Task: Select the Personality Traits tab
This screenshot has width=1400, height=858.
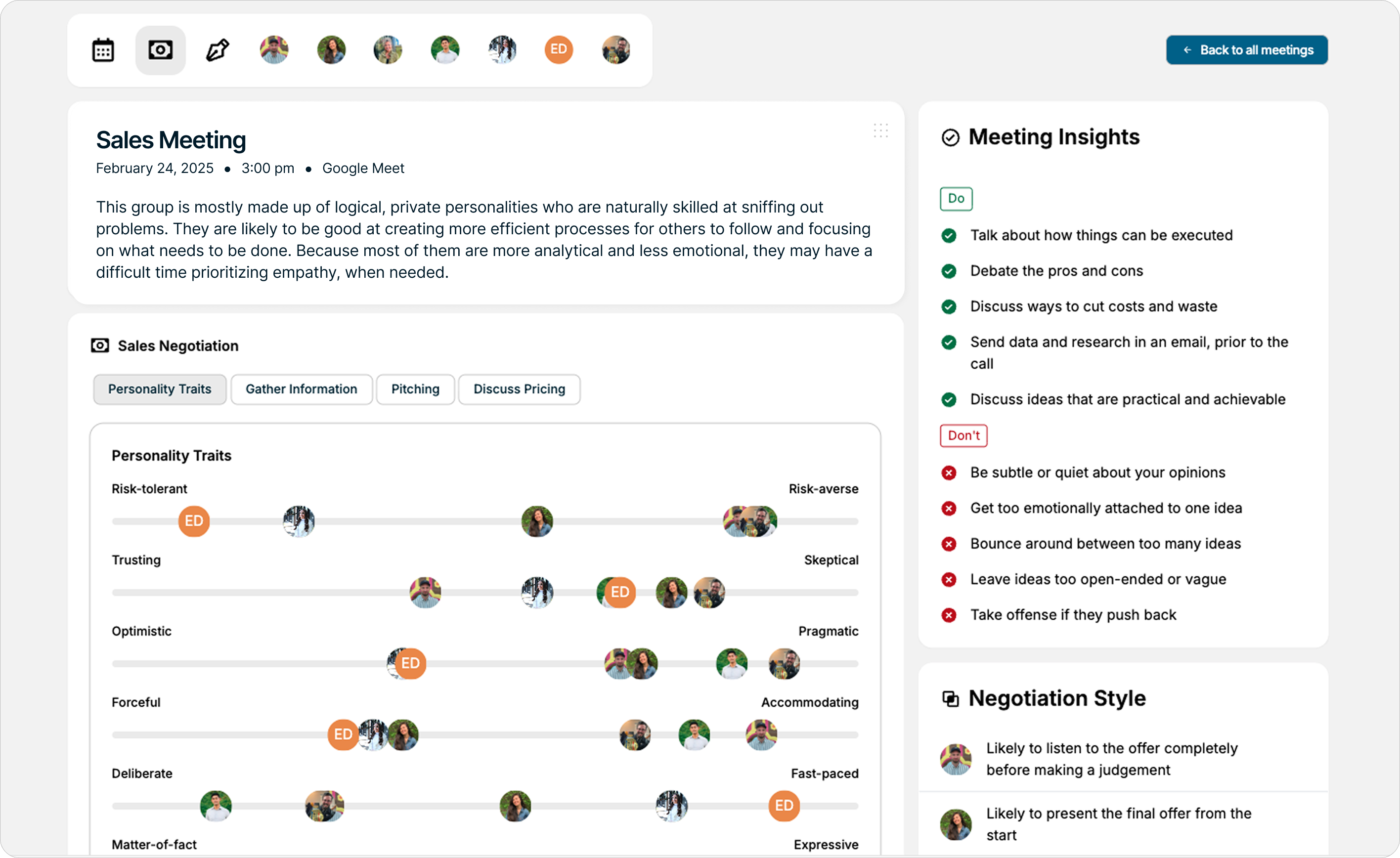Action: click(160, 389)
